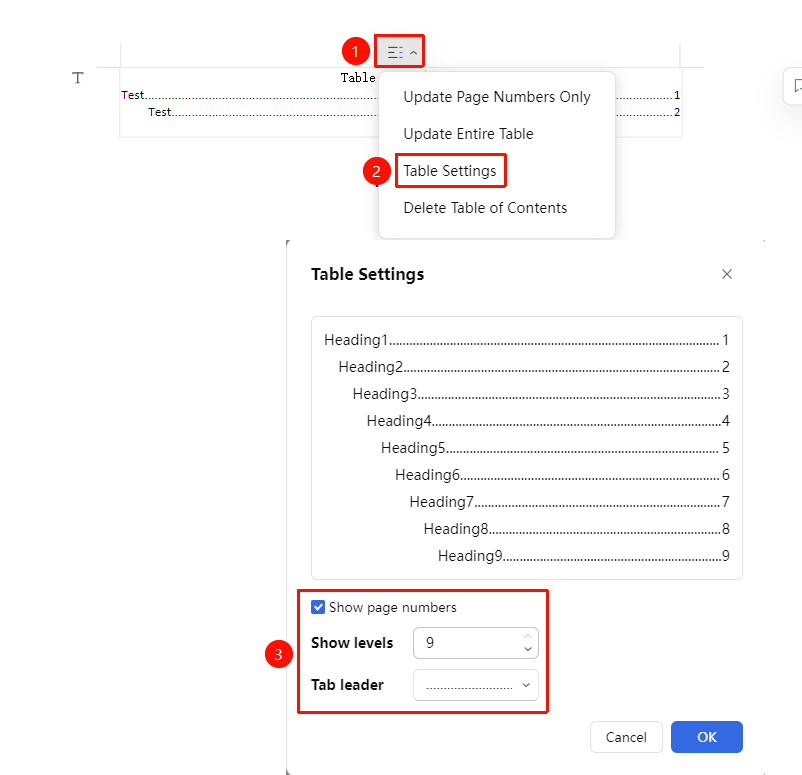Select Delete Table of Contents
Screen dimensions: 802x775
(x=485, y=208)
